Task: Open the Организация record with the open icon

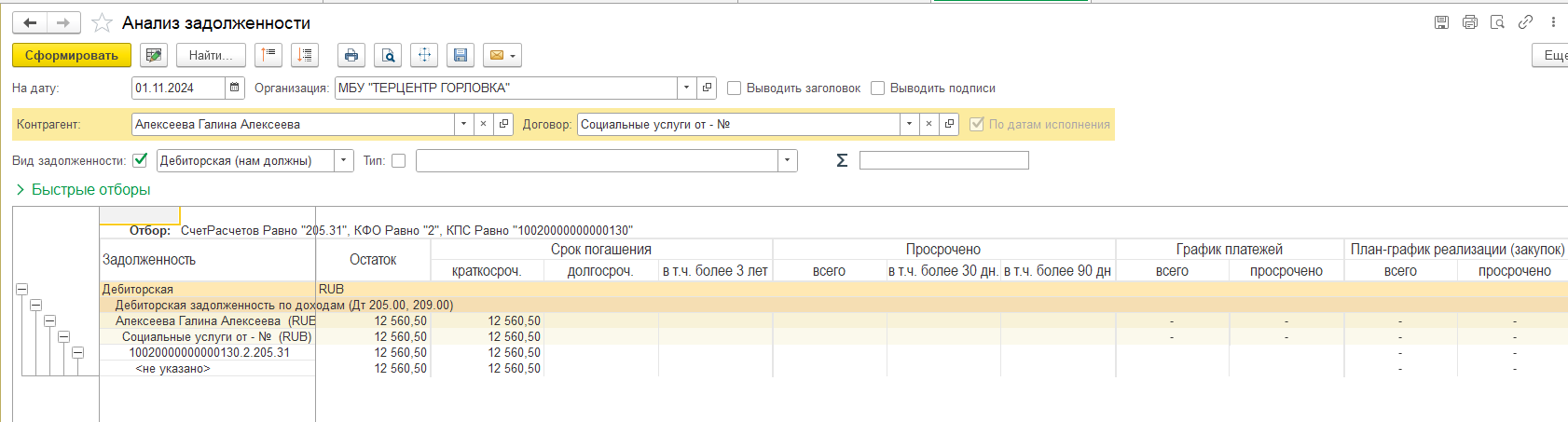Action: pos(708,88)
